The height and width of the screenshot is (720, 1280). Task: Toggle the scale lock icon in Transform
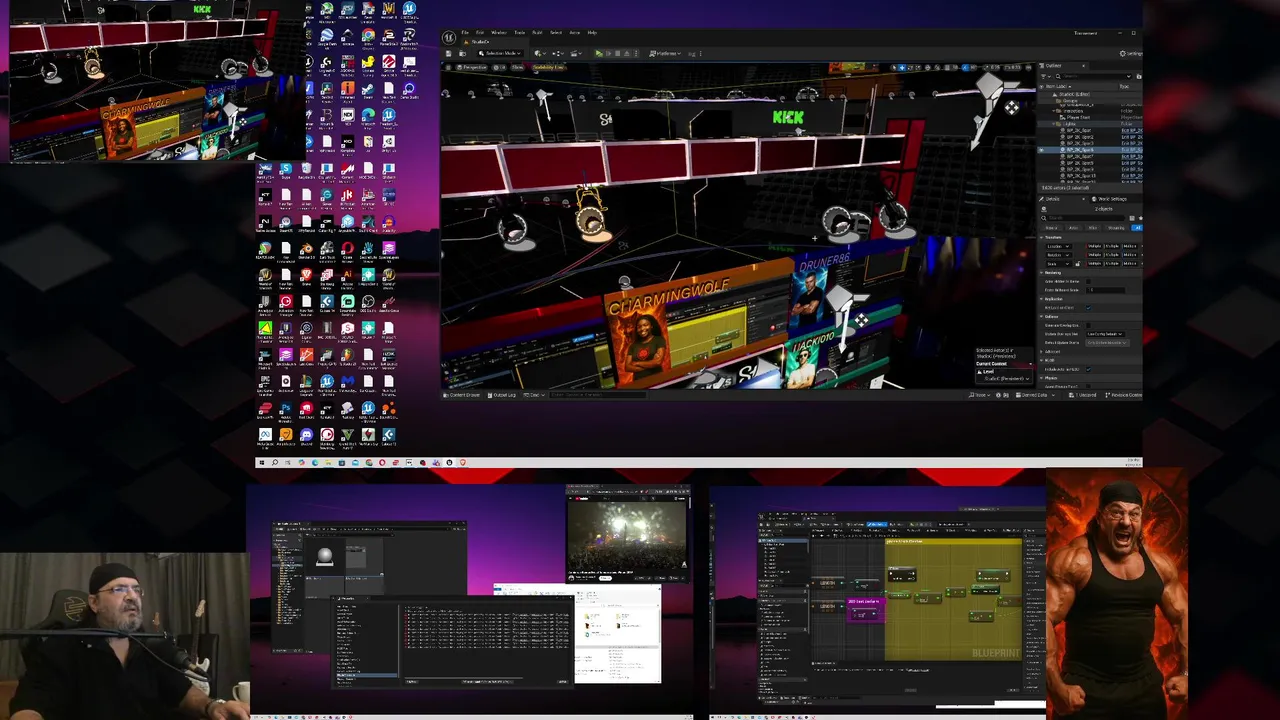pyautogui.click(x=1078, y=264)
